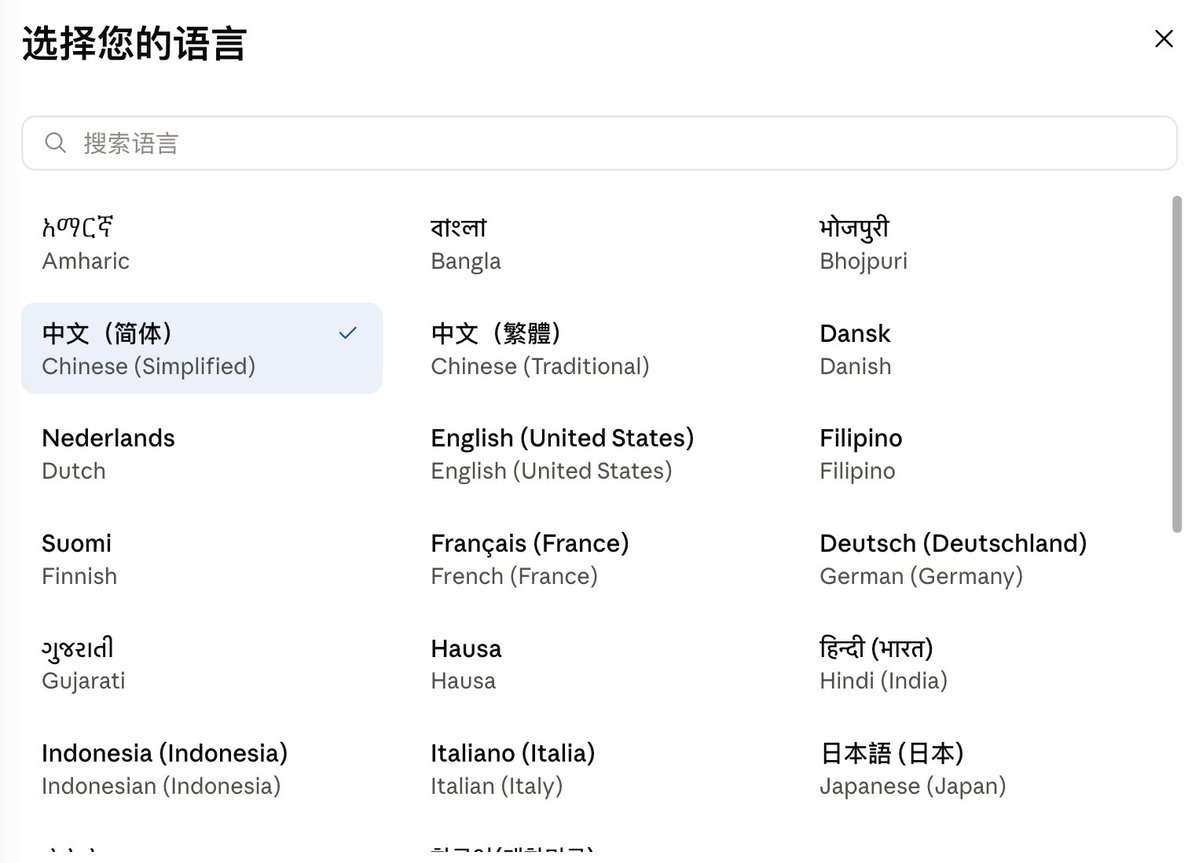Image resolution: width=1199 pixels, height=863 pixels.
Task: Select Deutsch (Deutschland)
Action: [x=980, y=559]
